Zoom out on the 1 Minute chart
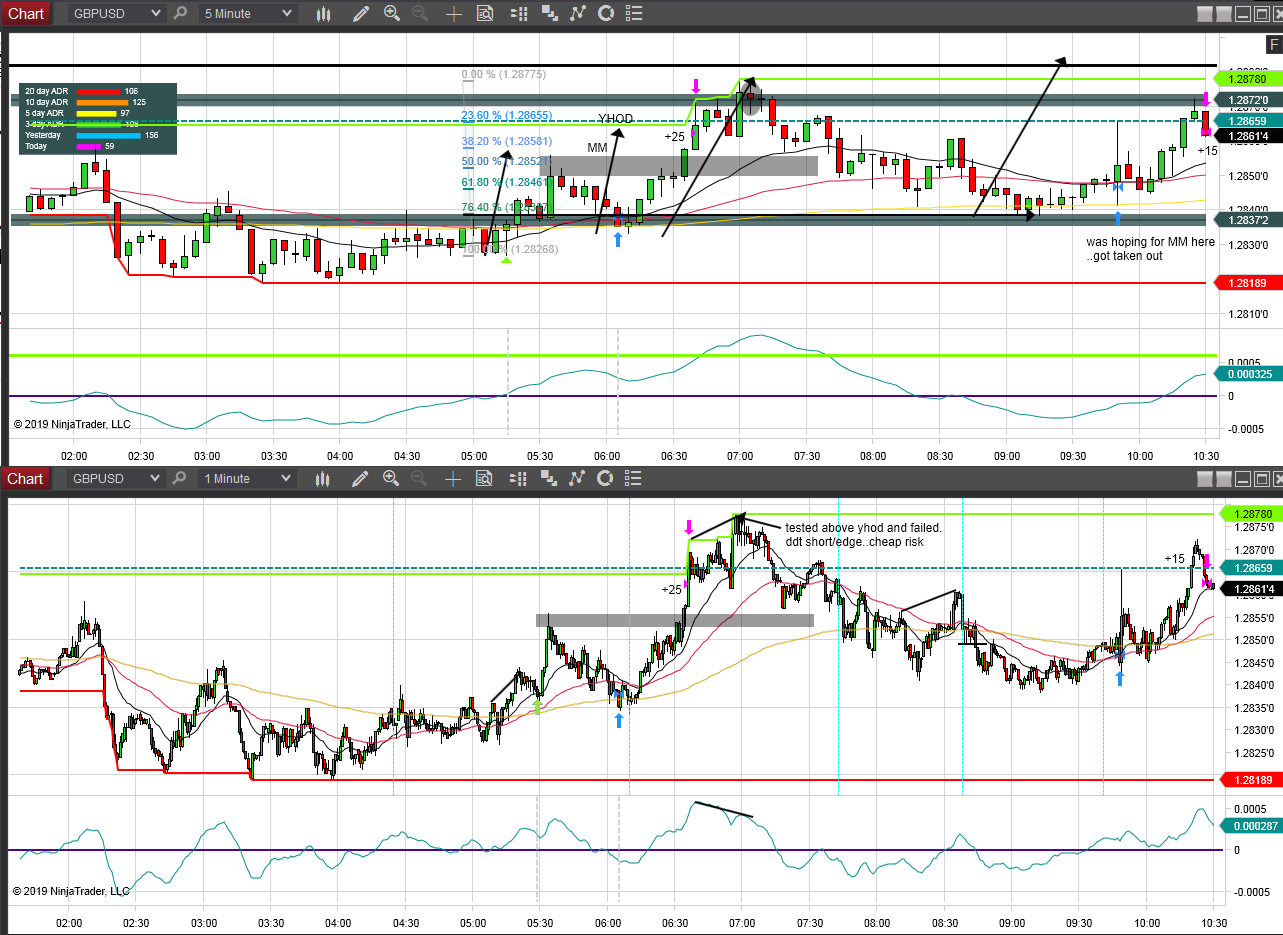The image size is (1283, 935). tap(419, 478)
